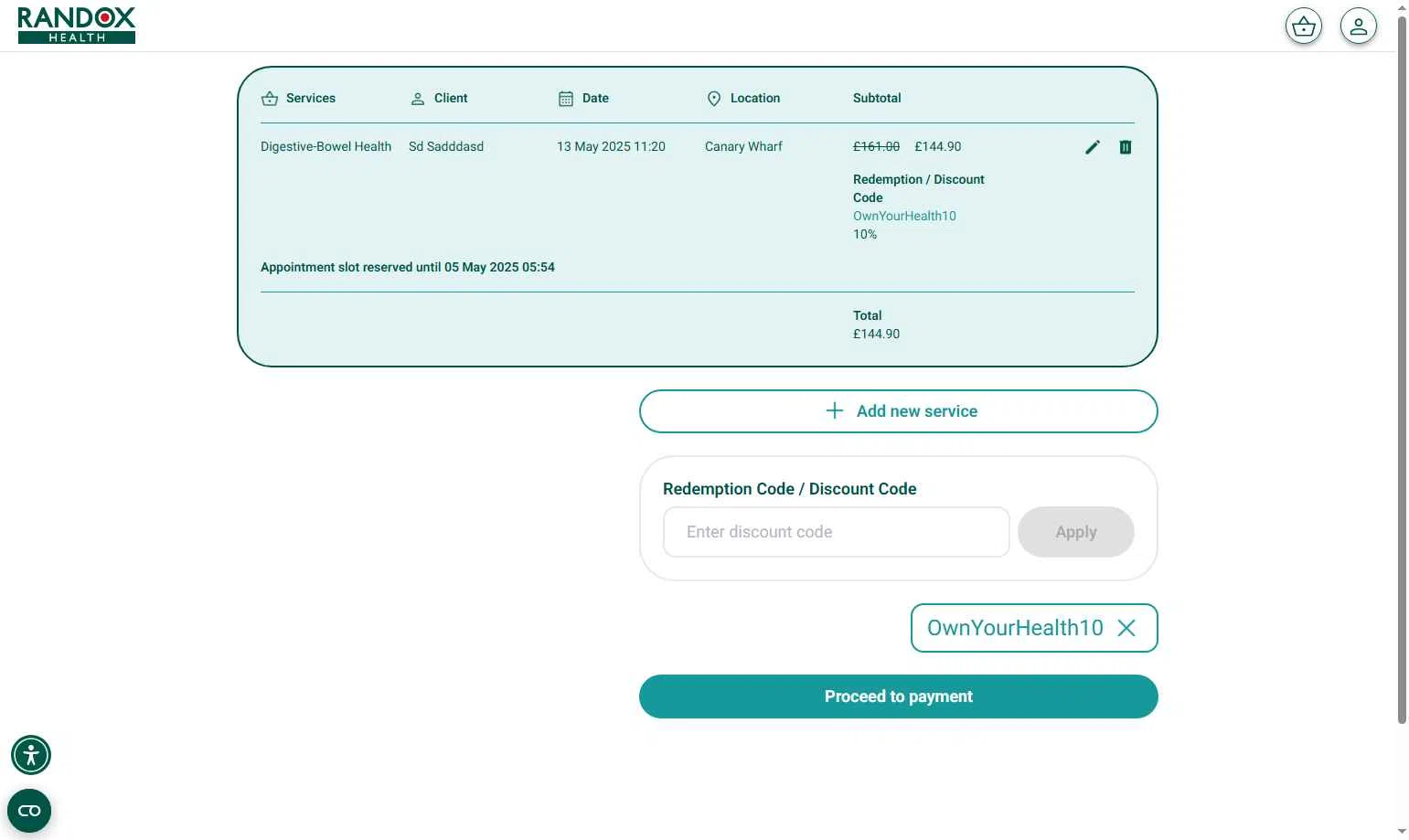
Task: Click the 10% discount value
Action: (865, 234)
